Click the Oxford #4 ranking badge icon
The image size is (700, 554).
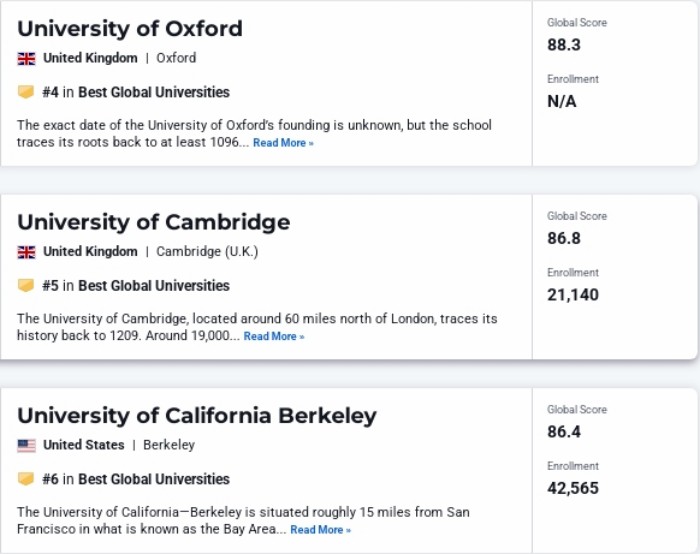point(26,92)
